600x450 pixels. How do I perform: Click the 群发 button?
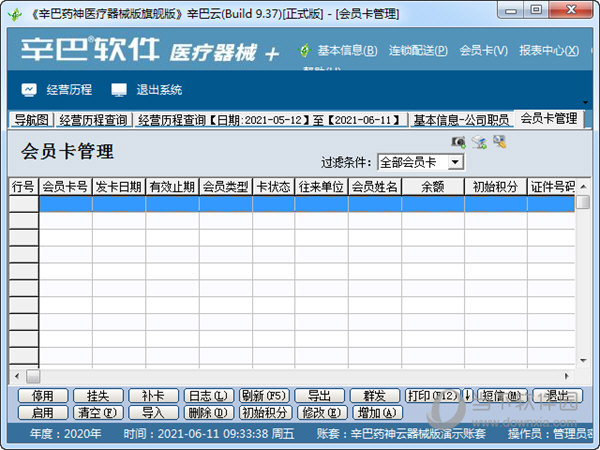pyautogui.click(x=375, y=395)
